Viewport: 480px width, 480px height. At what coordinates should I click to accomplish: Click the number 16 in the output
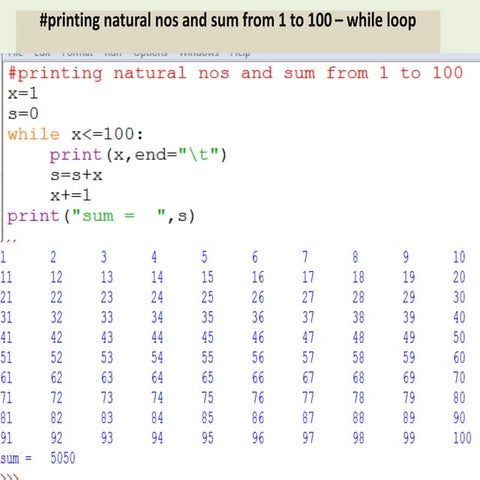pos(258,277)
